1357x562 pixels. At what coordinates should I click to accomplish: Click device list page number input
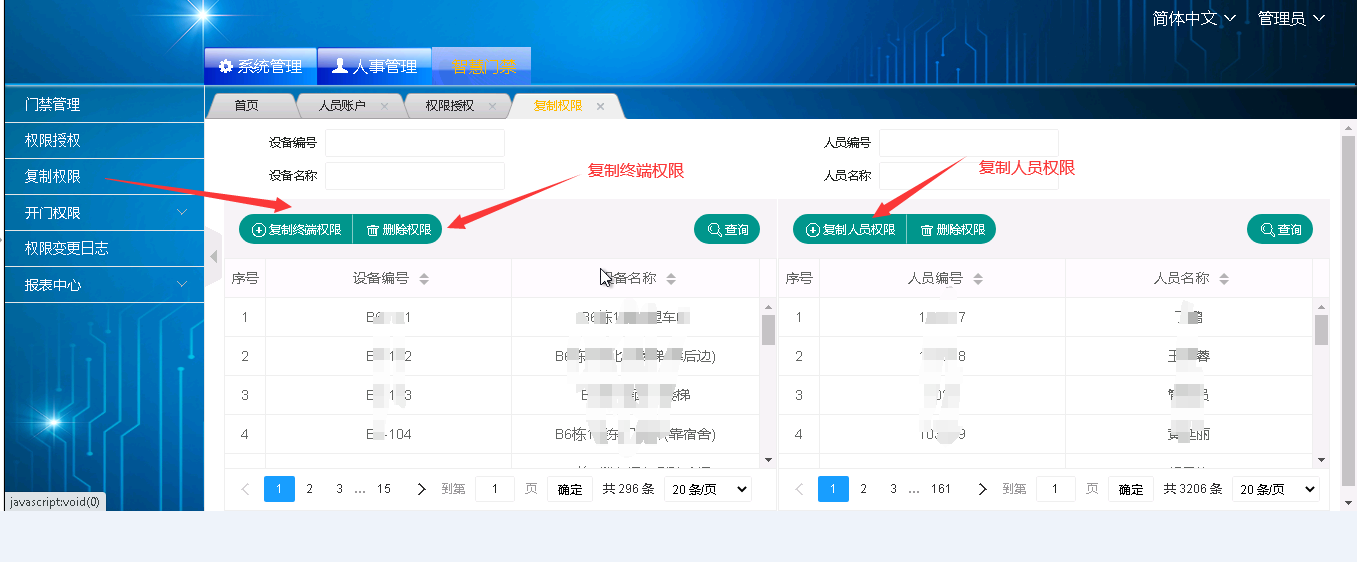coord(495,489)
